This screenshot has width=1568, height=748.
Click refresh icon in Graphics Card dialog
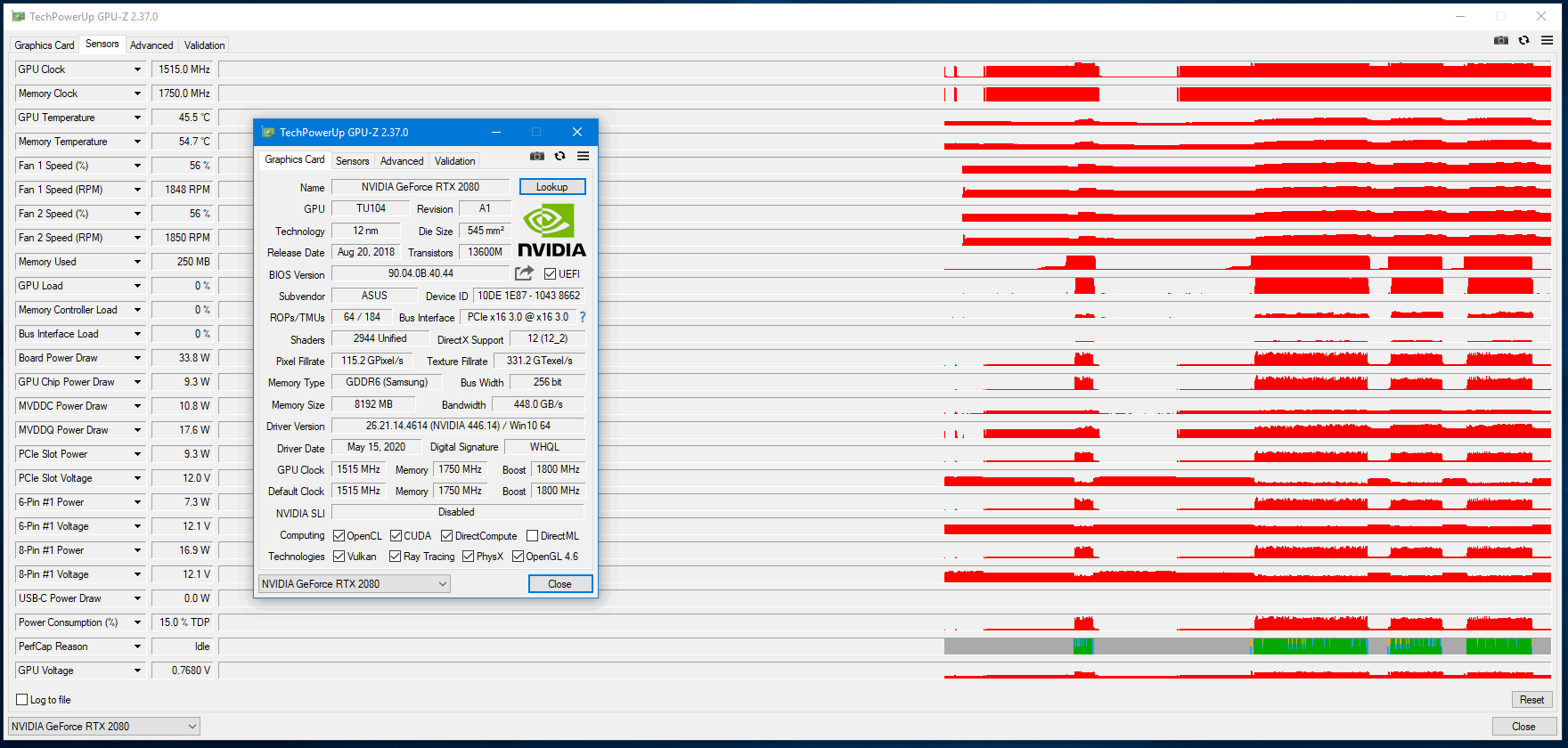coord(560,156)
